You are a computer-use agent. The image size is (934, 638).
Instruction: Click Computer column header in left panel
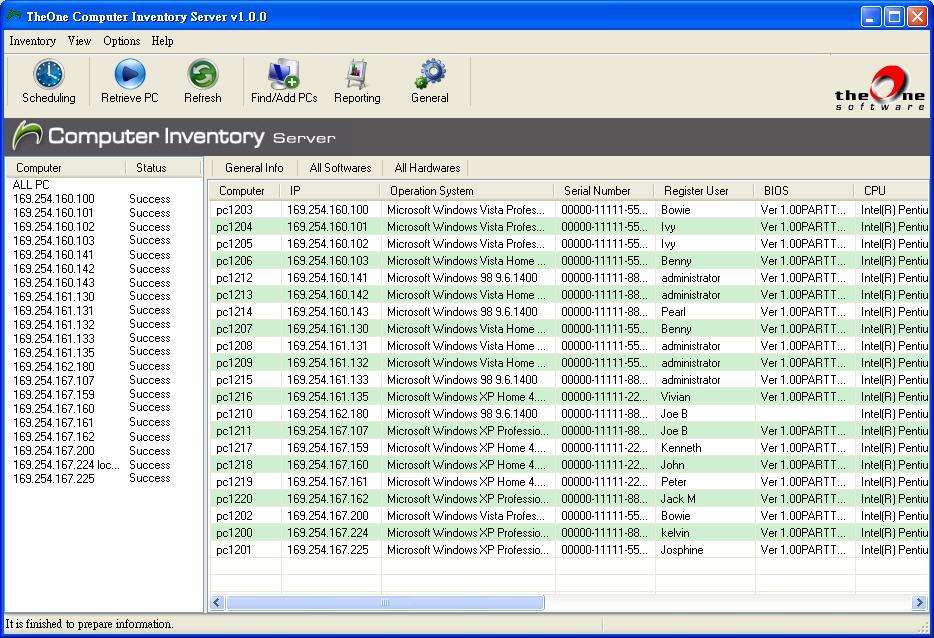tap(66, 168)
